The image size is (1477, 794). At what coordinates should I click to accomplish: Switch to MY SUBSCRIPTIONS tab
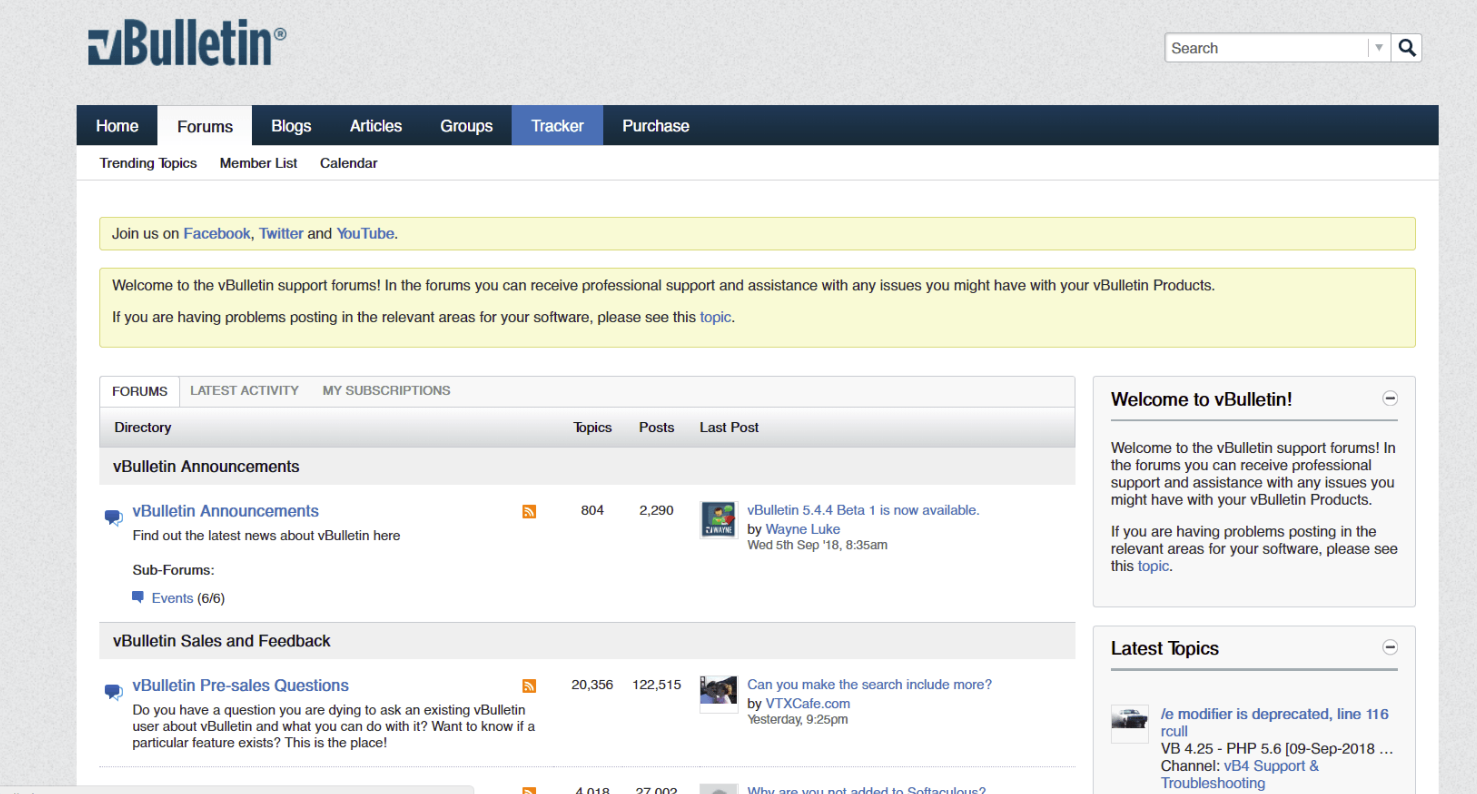coord(386,391)
